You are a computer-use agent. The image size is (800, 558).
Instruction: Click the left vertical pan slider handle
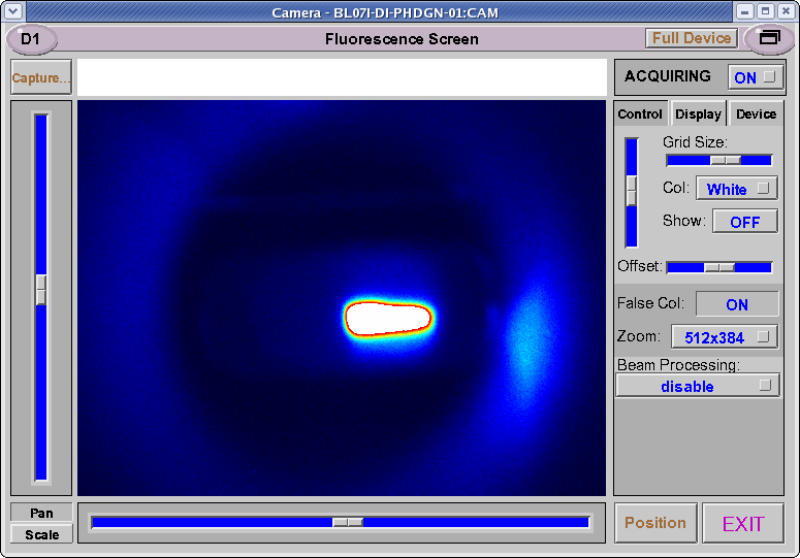[41, 290]
